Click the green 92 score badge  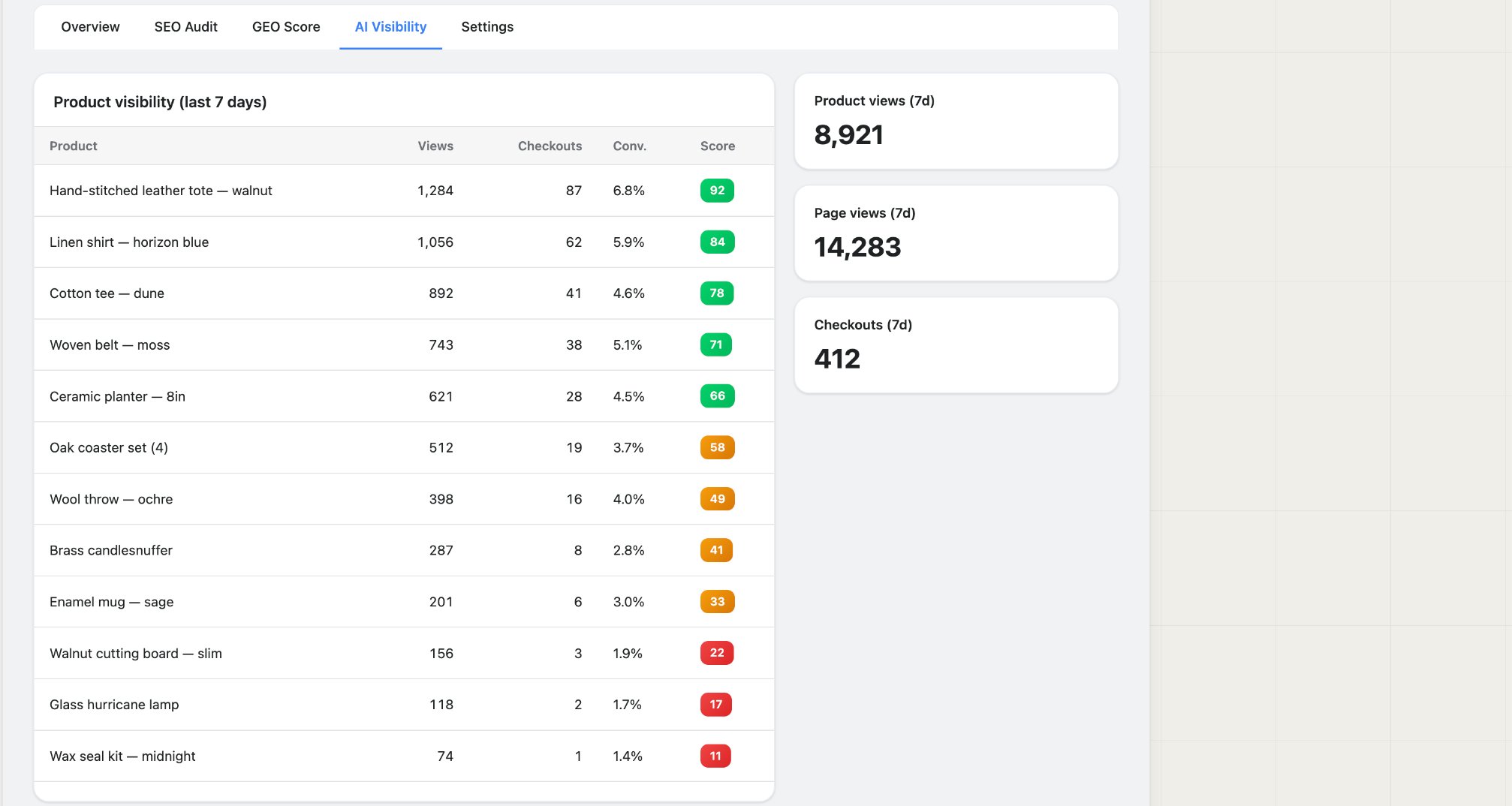point(717,191)
